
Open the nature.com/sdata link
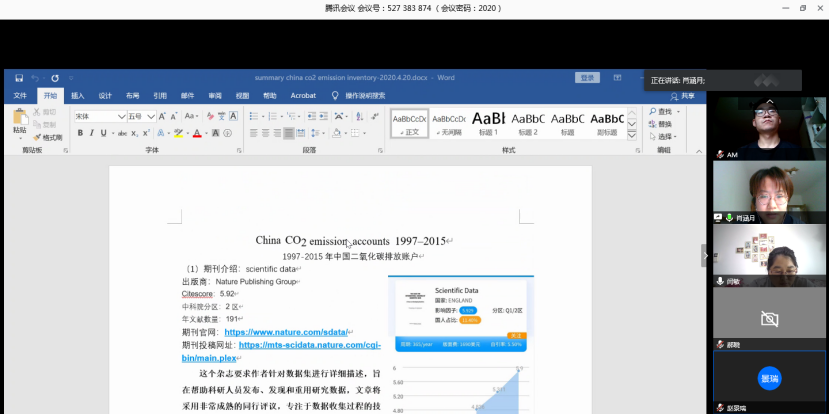(286, 332)
